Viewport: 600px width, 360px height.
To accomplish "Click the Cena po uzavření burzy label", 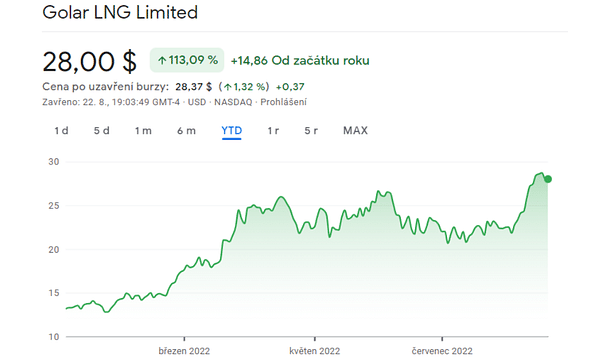I will [105, 87].
